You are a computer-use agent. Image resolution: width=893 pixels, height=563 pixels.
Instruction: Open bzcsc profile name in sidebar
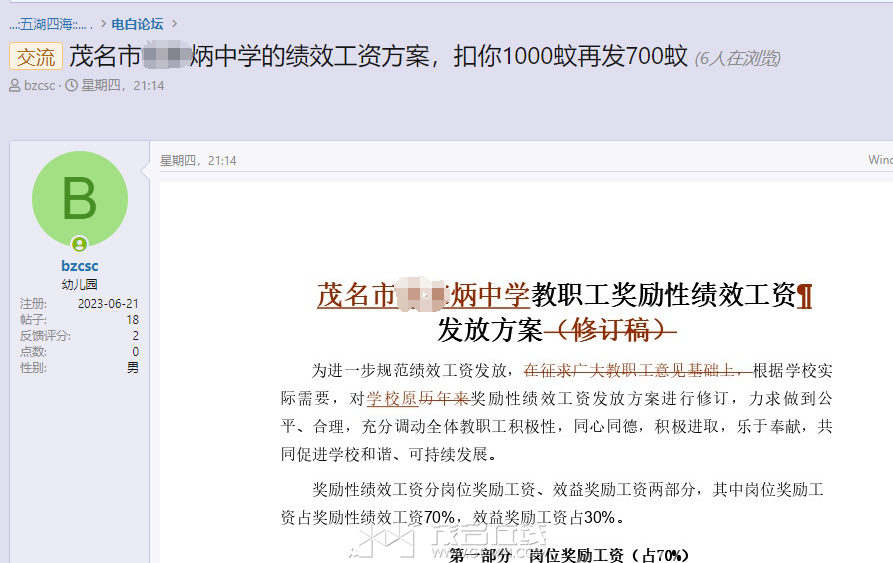click(80, 266)
